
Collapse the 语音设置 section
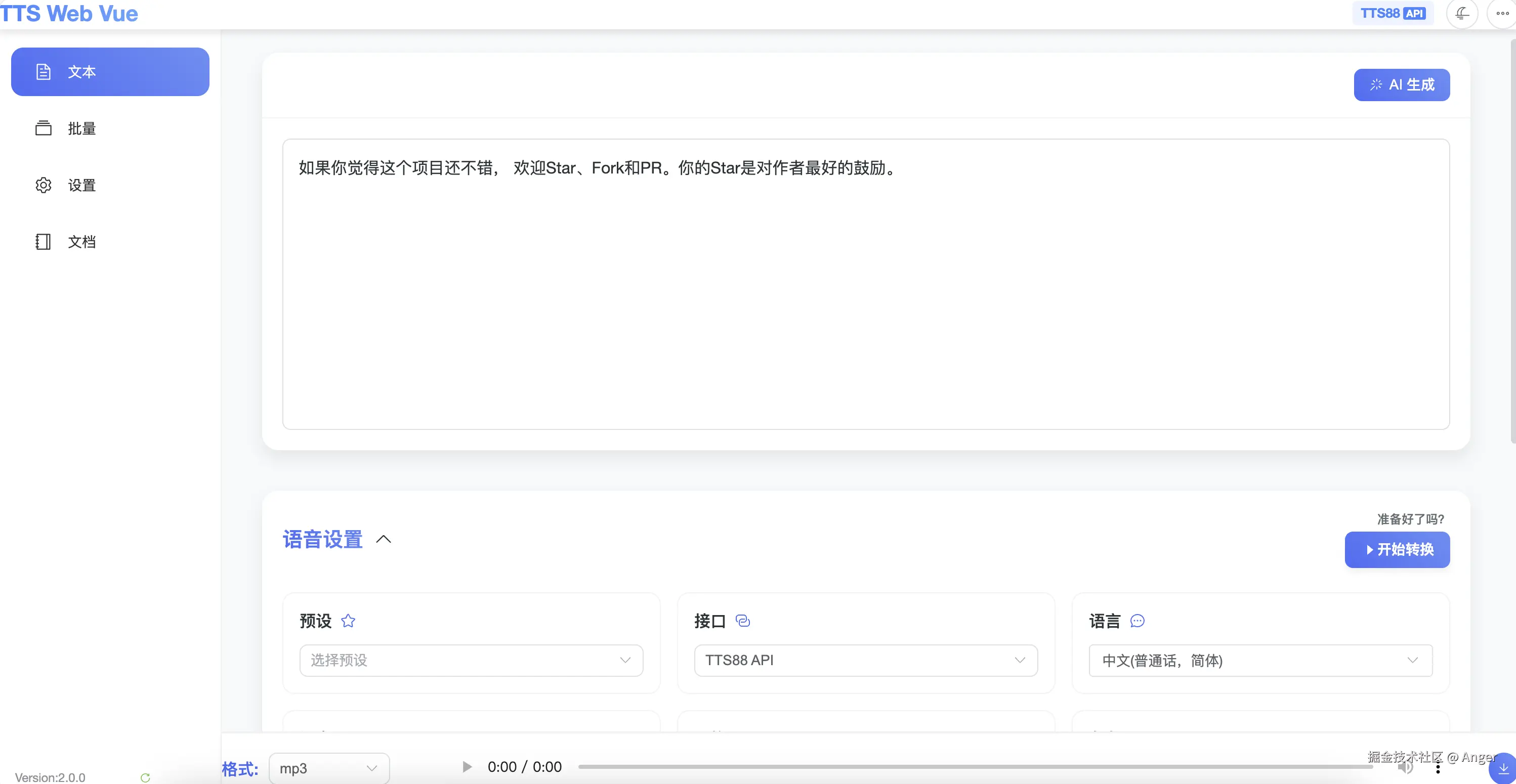[x=383, y=539]
